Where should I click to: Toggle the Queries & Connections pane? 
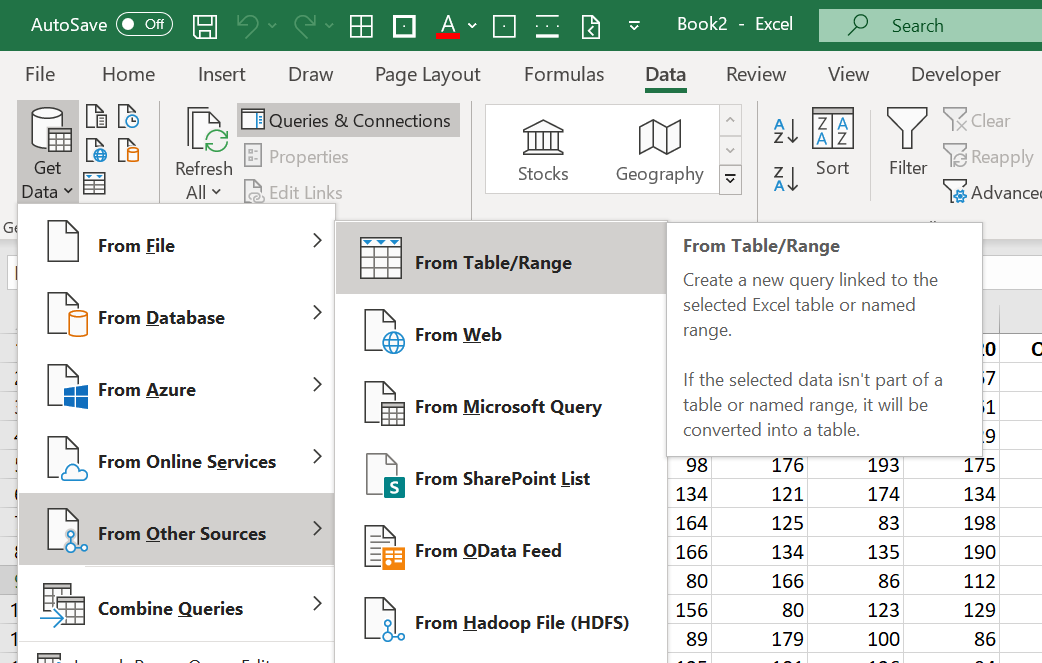348,121
